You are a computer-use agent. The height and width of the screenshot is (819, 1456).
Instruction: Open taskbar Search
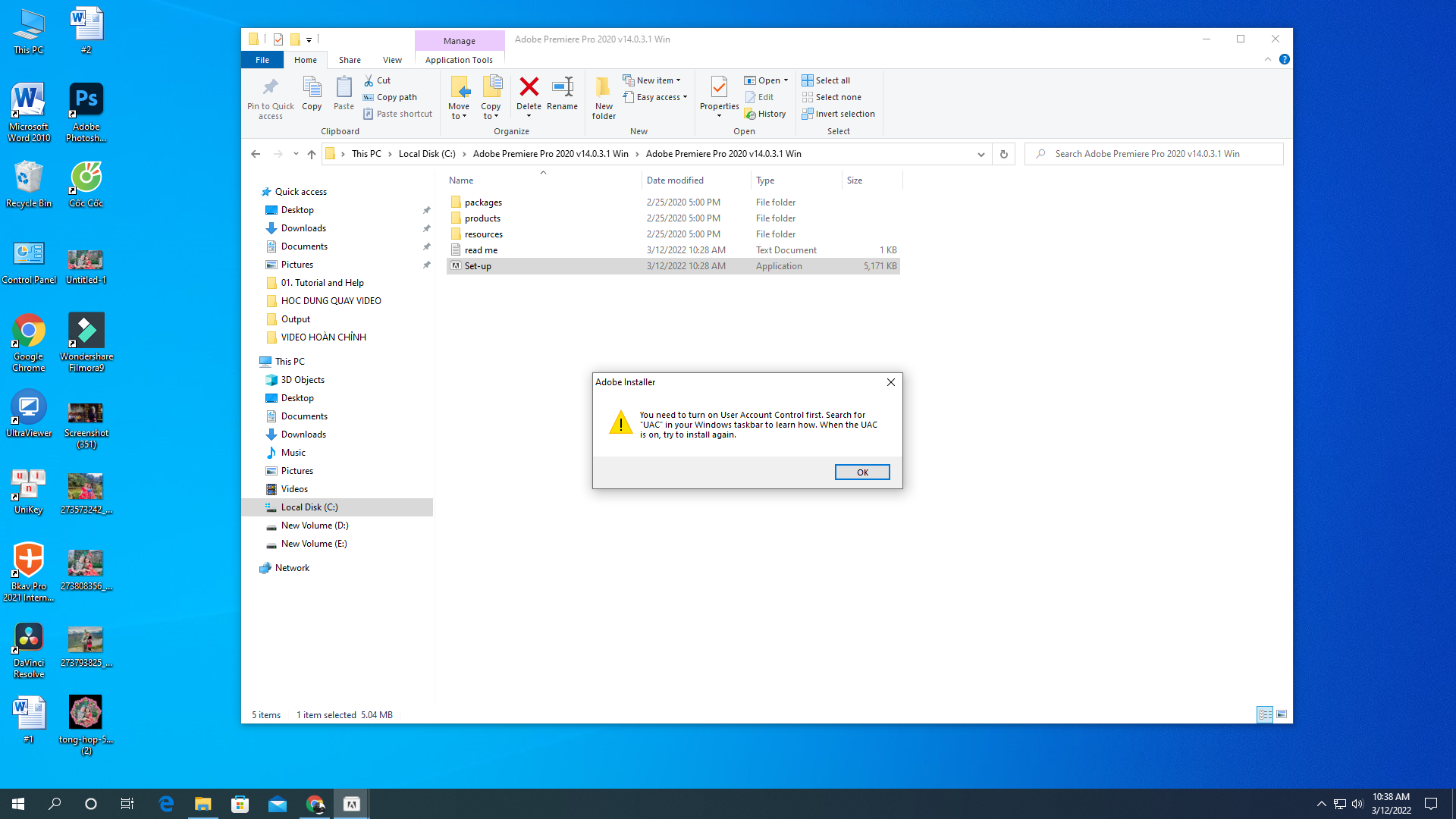(55, 804)
